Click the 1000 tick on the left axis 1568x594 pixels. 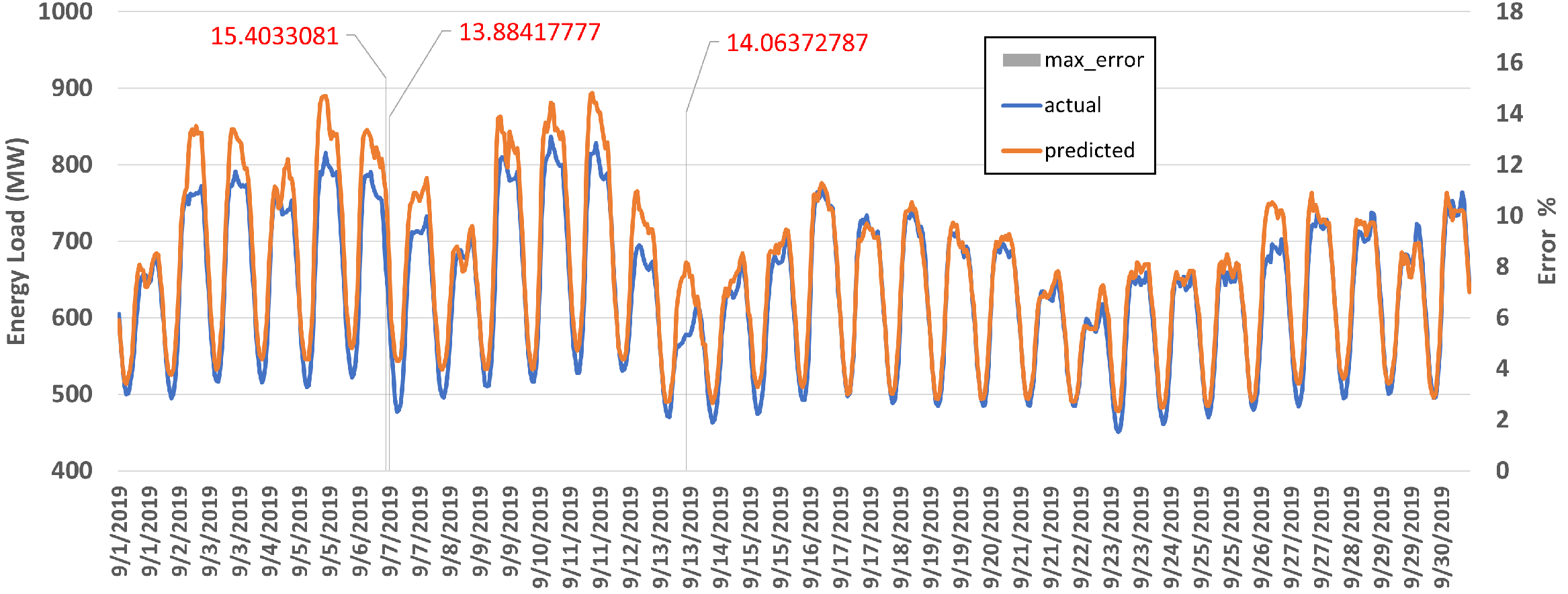click(65, 11)
